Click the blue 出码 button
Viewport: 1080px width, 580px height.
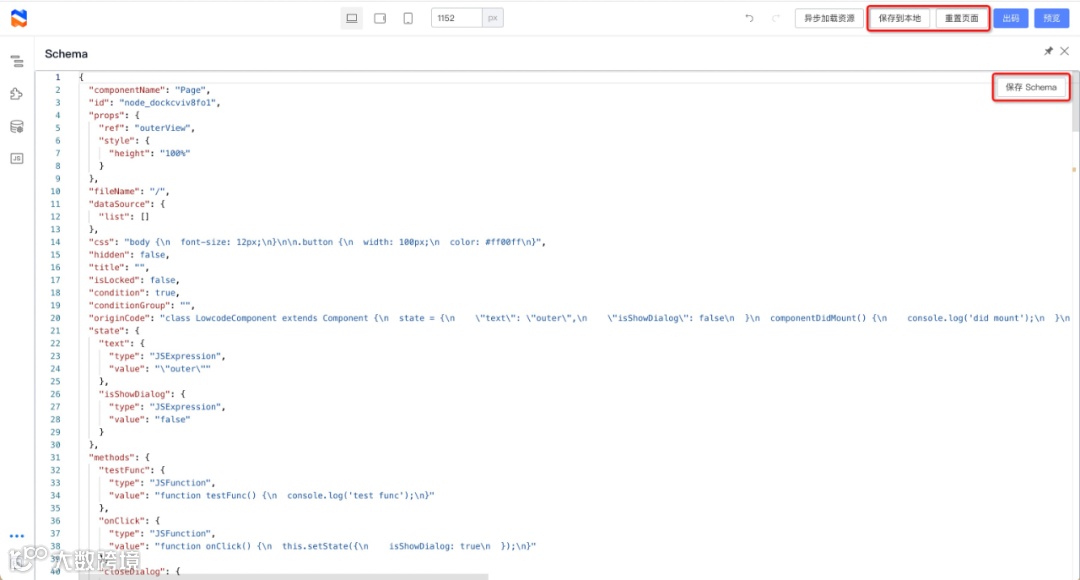click(x=1010, y=19)
